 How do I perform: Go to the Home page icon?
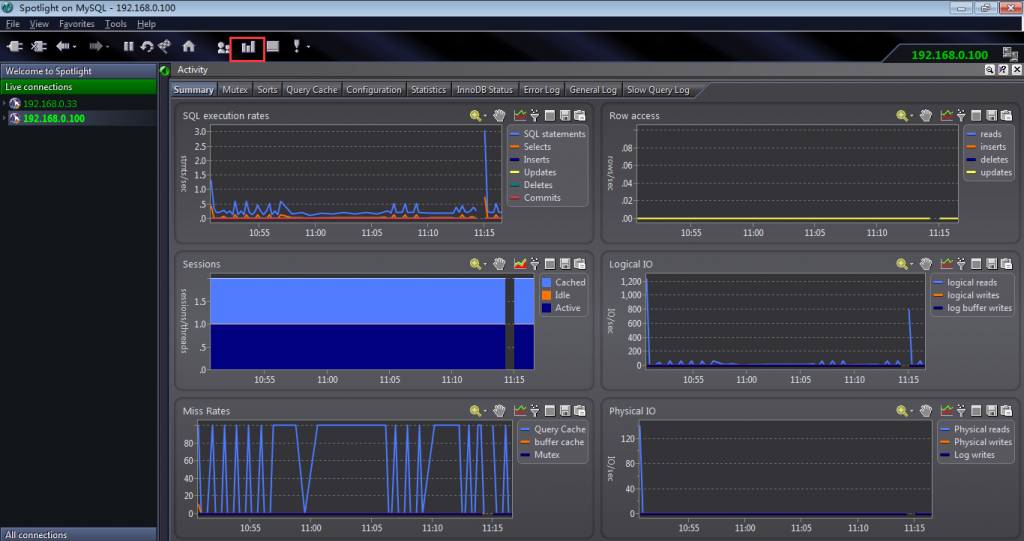click(189, 46)
